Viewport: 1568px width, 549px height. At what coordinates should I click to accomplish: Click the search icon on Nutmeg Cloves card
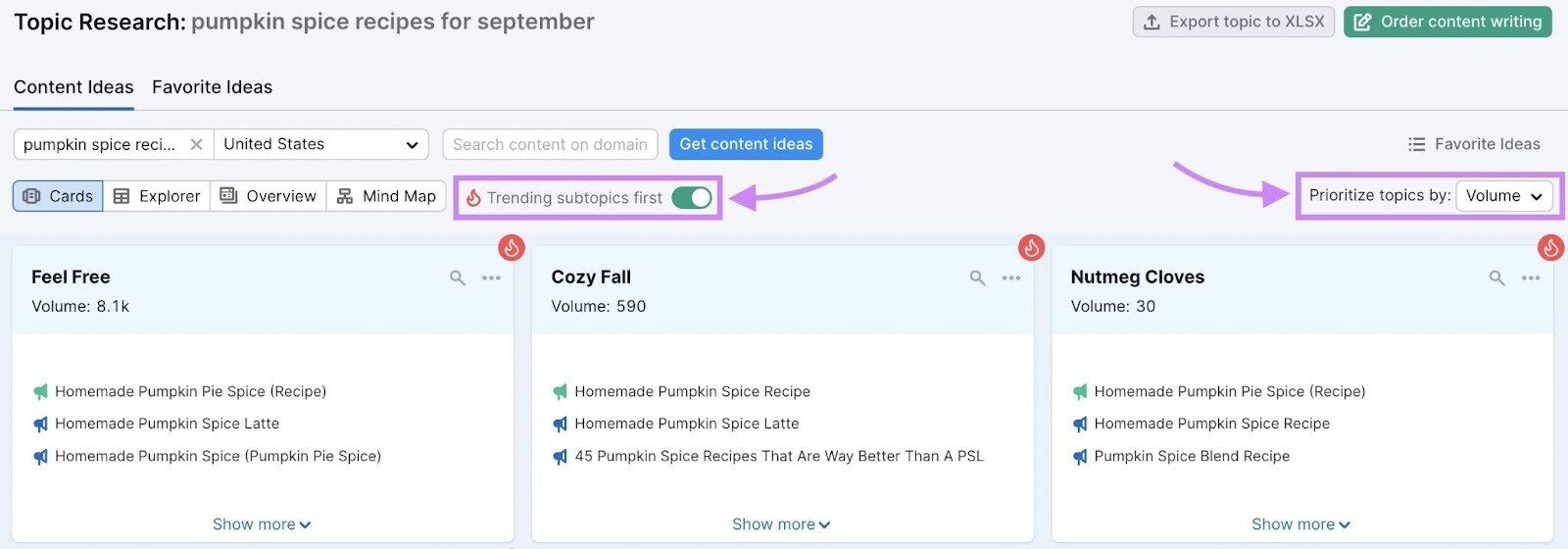(x=1496, y=278)
